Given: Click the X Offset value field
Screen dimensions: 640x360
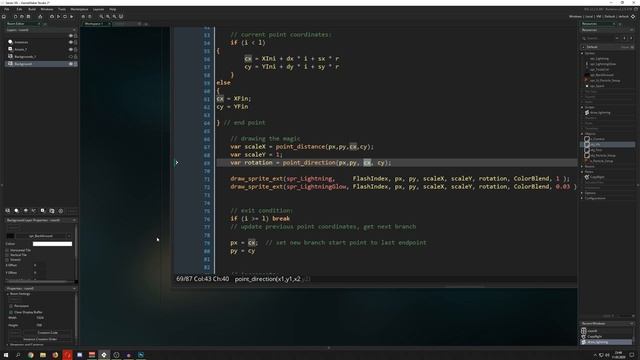Looking at the screenshot, I should click(40, 265).
